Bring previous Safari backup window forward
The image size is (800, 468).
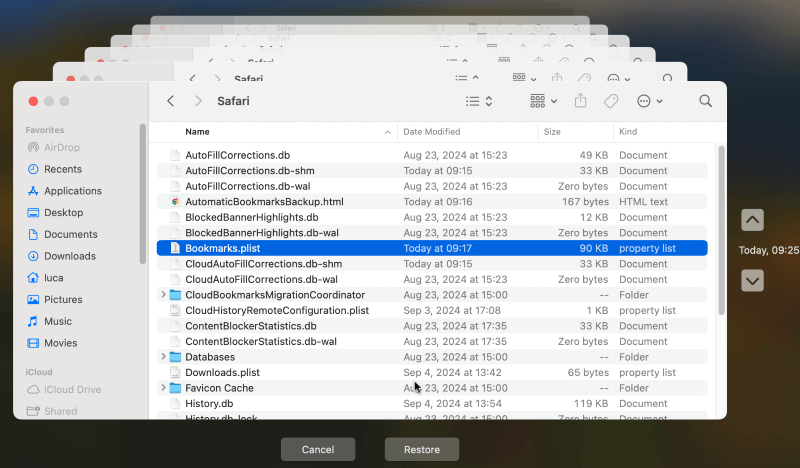click(x=370, y=71)
